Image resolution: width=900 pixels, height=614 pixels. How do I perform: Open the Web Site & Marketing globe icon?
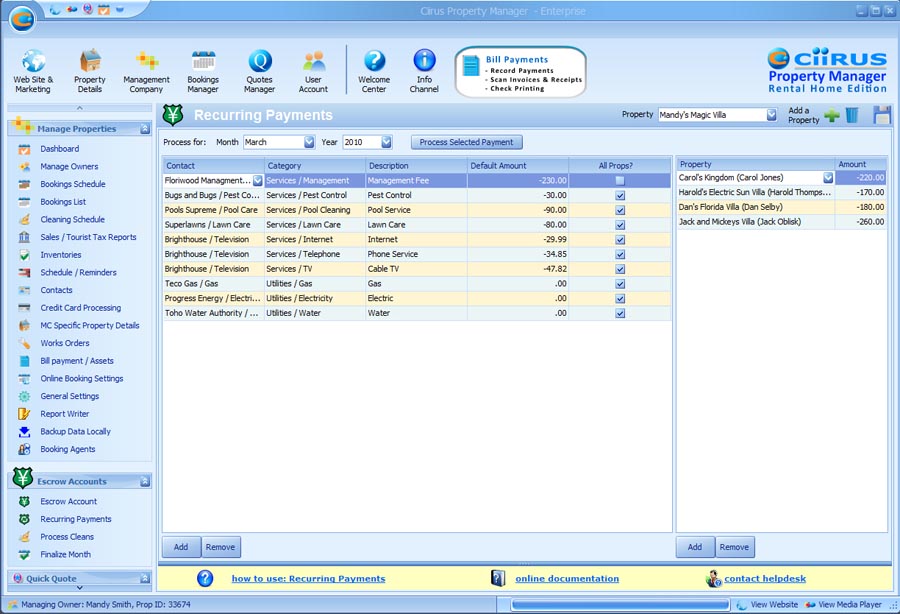(x=33, y=61)
